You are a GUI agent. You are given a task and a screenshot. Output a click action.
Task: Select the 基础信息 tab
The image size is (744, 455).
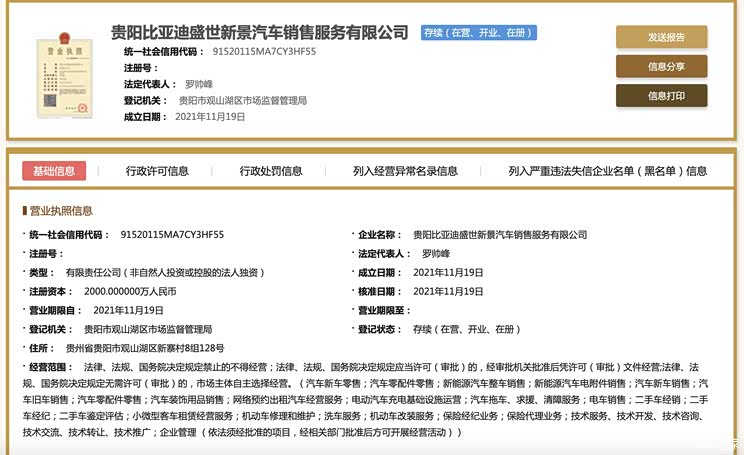coord(54,171)
